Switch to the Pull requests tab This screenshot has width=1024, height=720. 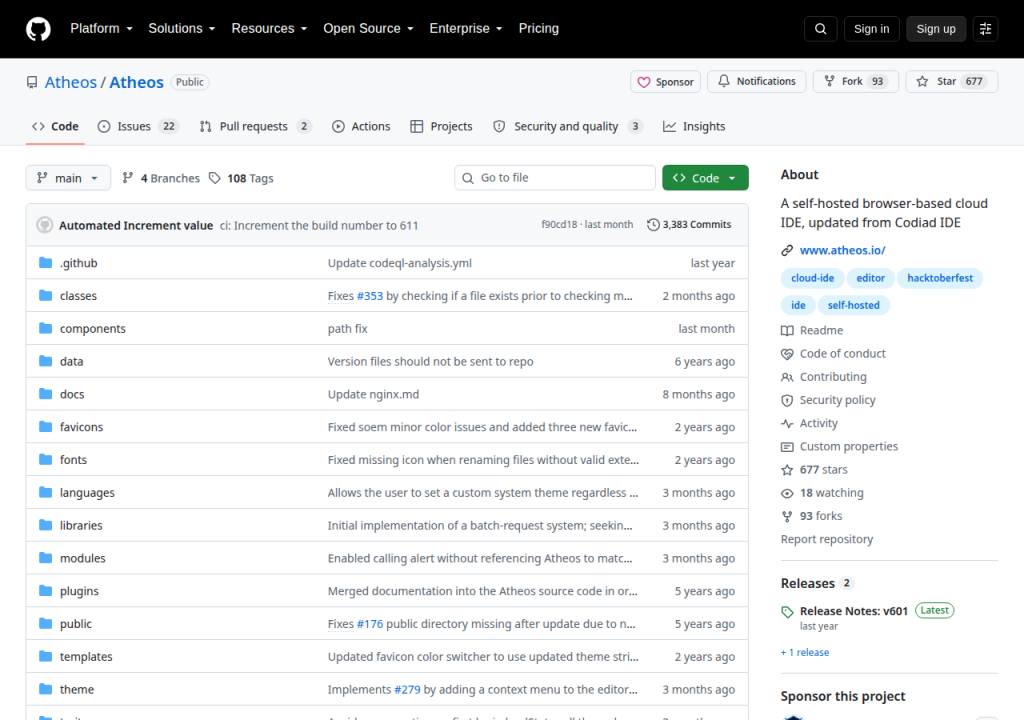pyautogui.click(x=255, y=126)
